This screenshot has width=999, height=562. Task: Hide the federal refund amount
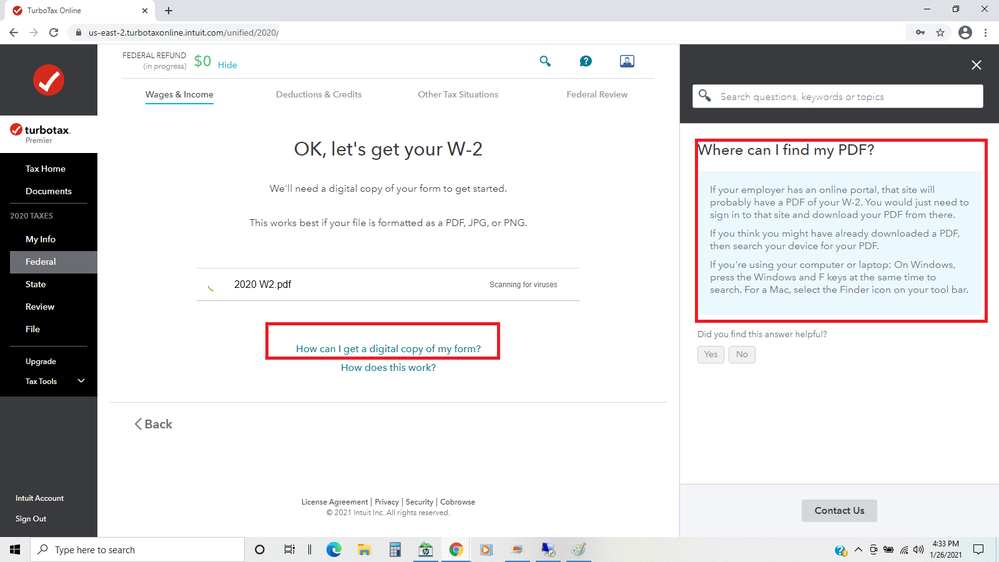(227, 65)
